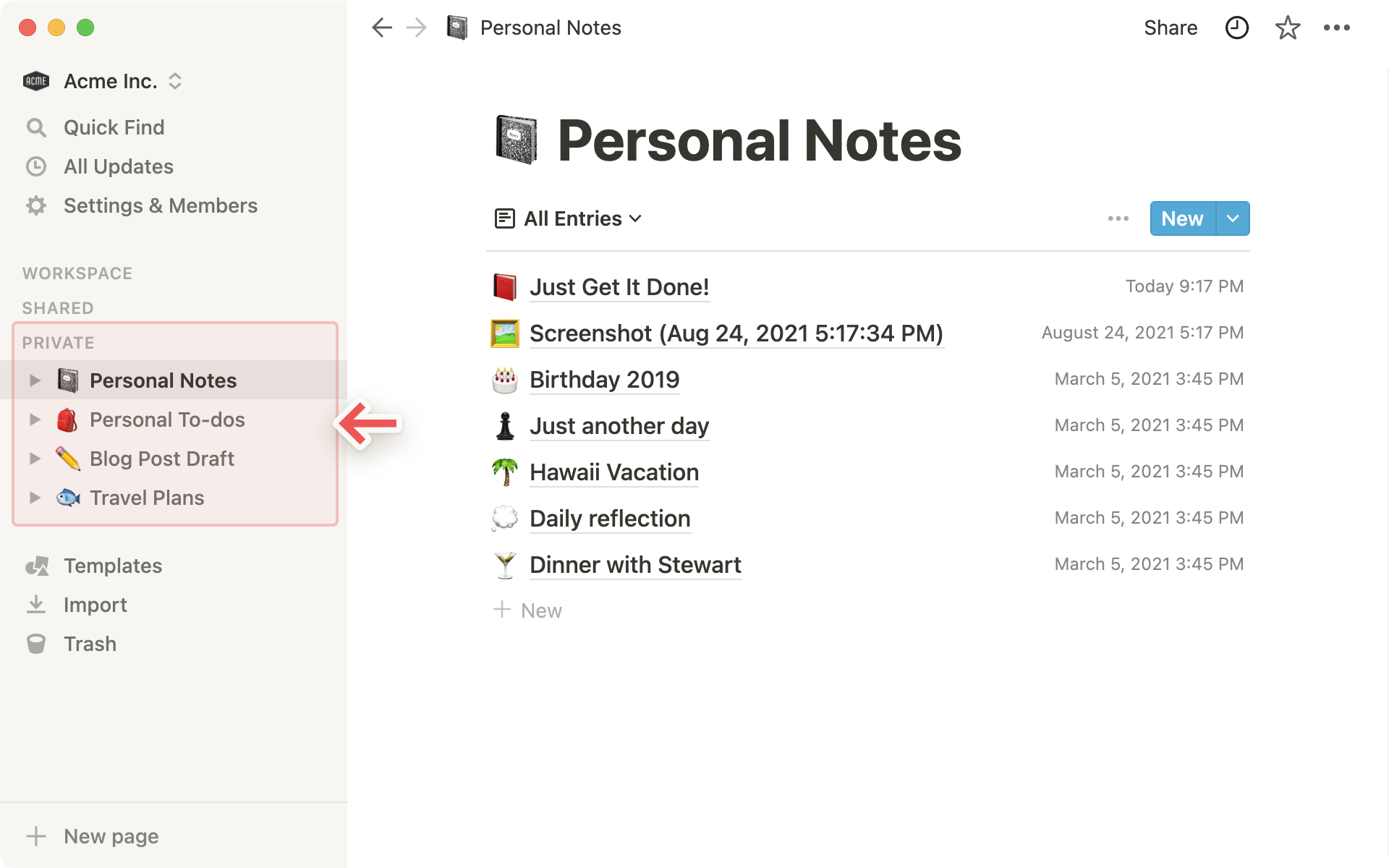1389x868 pixels.
Task: Select the Hawaii Vacation entry
Action: pyautogui.click(x=615, y=472)
